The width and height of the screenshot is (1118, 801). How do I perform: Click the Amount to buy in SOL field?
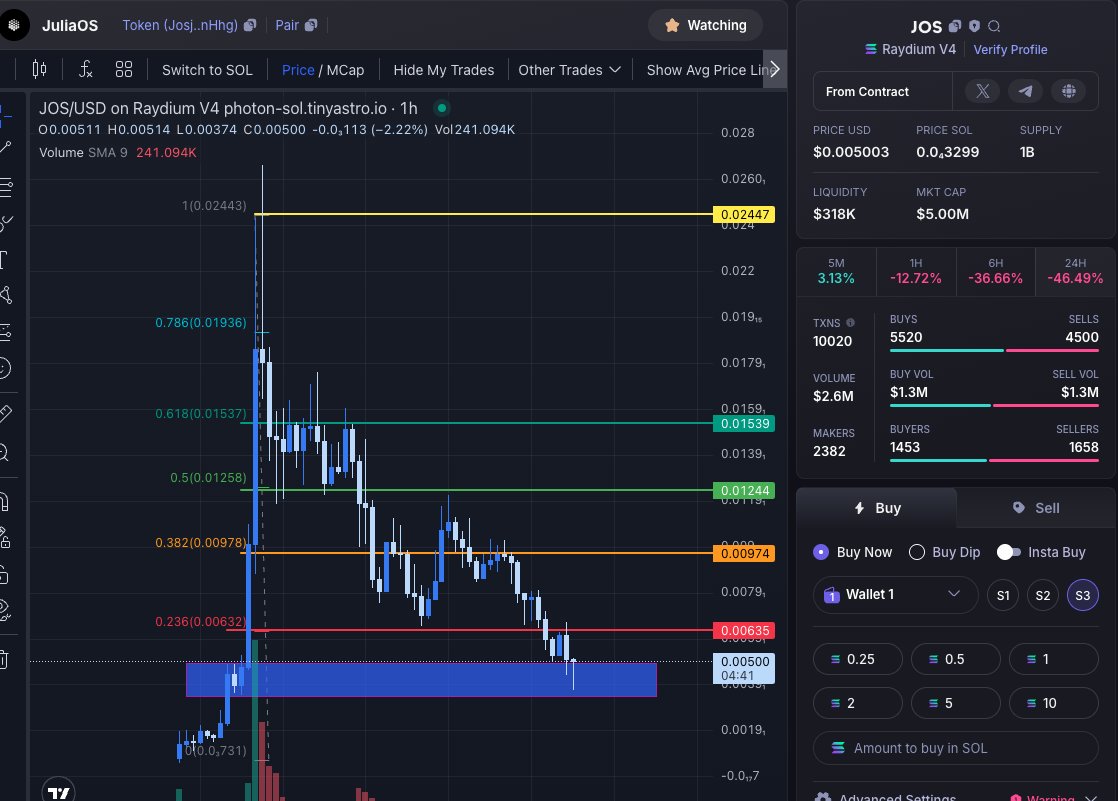(955, 748)
